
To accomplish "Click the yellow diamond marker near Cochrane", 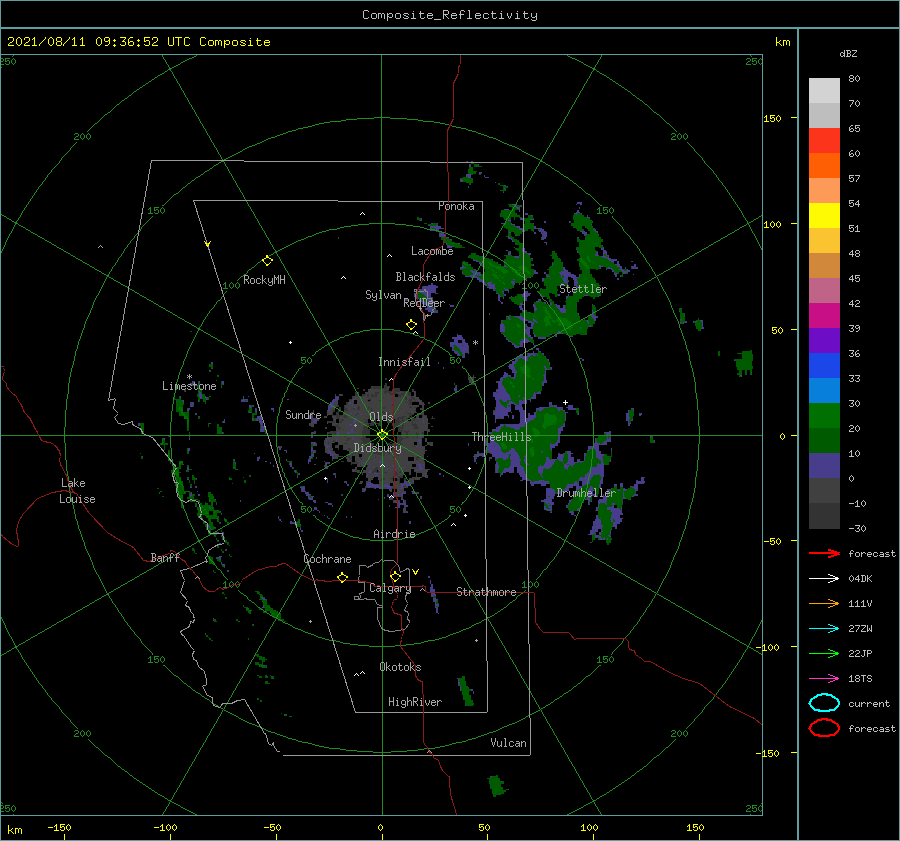I will pos(342,578).
